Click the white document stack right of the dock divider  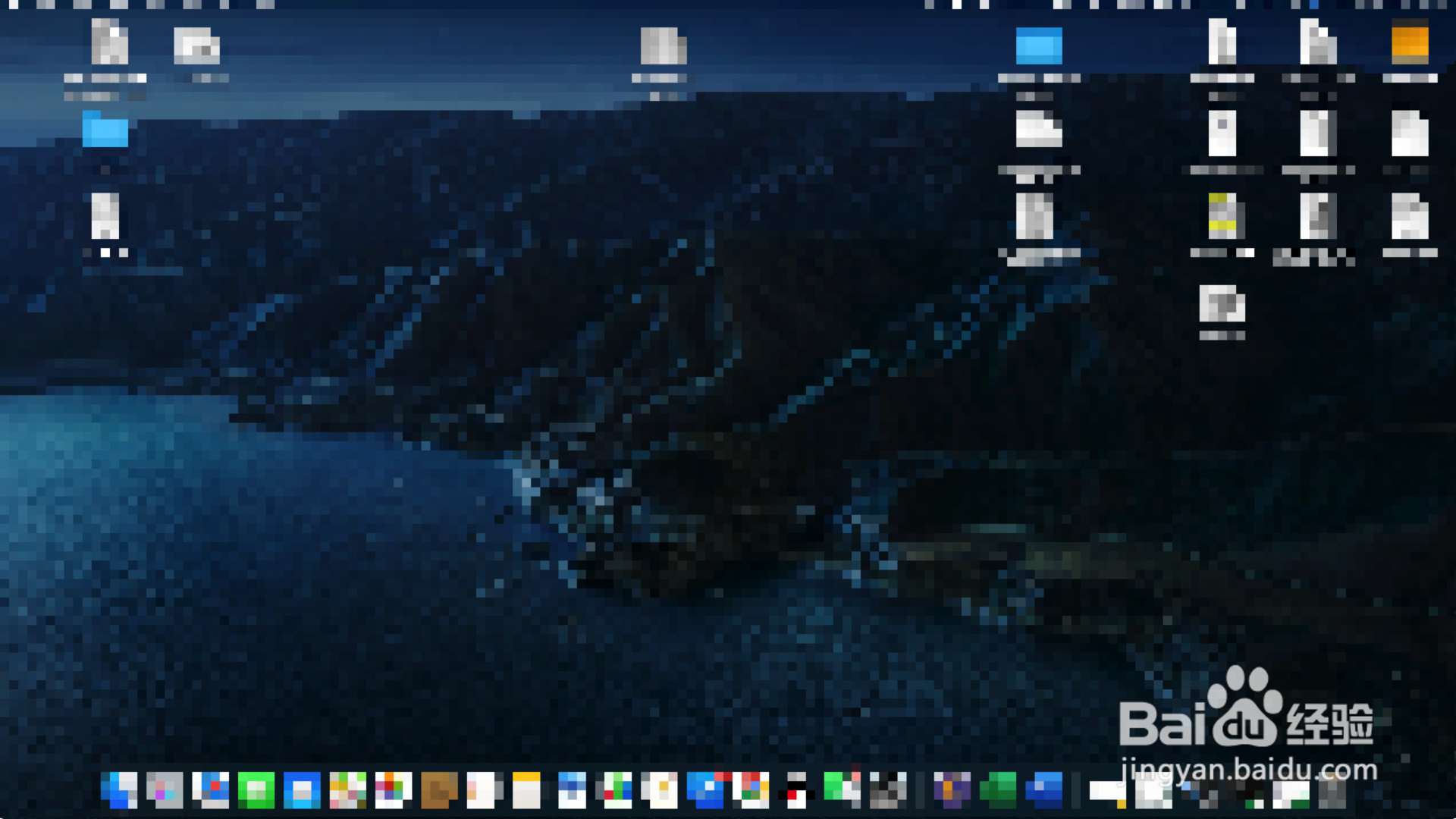coord(1107,792)
